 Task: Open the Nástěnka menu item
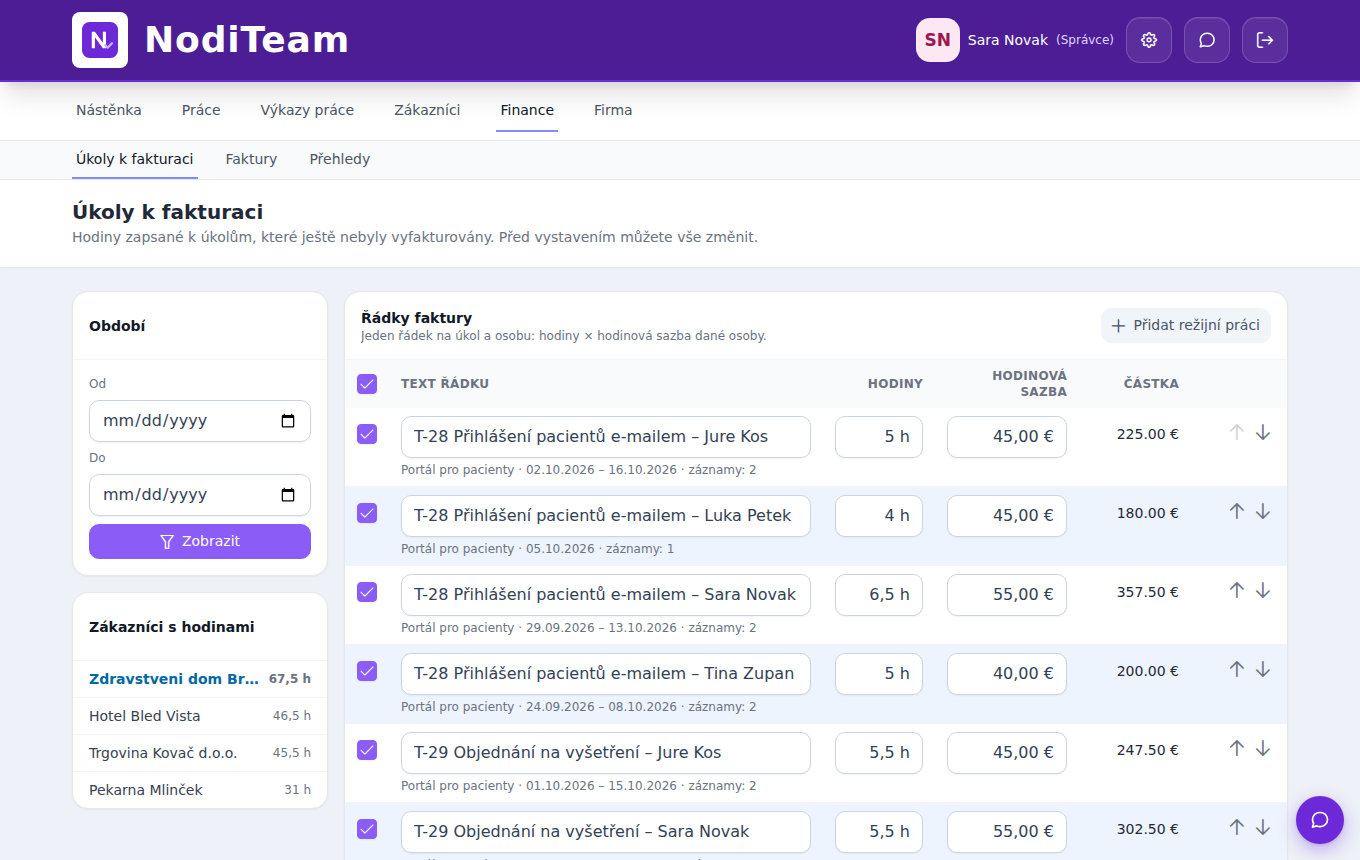(x=109, y=110)
